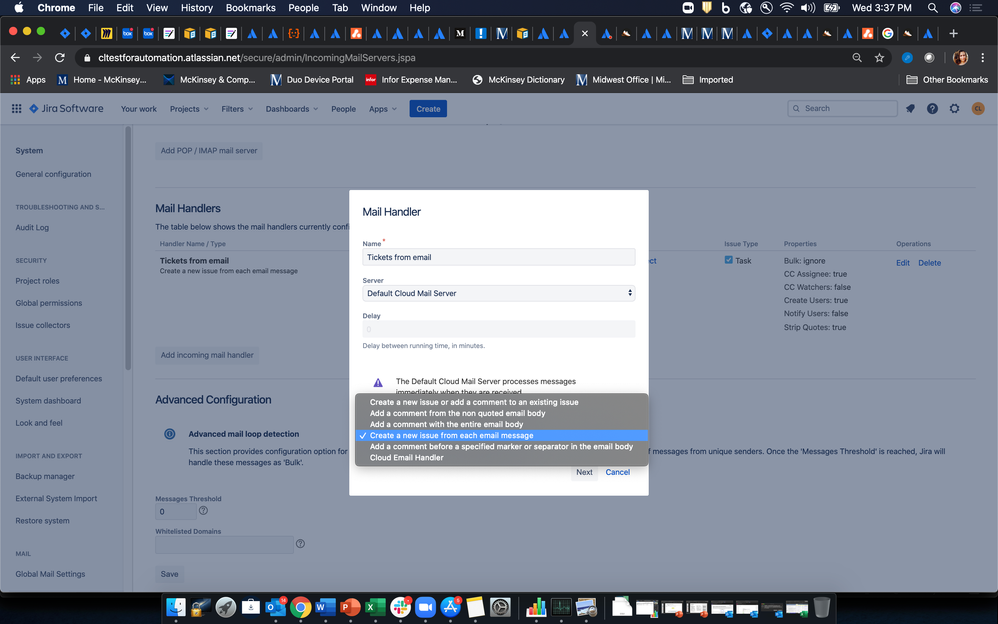
Task: Click the help icon beside Whitelisted Domains
Action: pos(300,544)
